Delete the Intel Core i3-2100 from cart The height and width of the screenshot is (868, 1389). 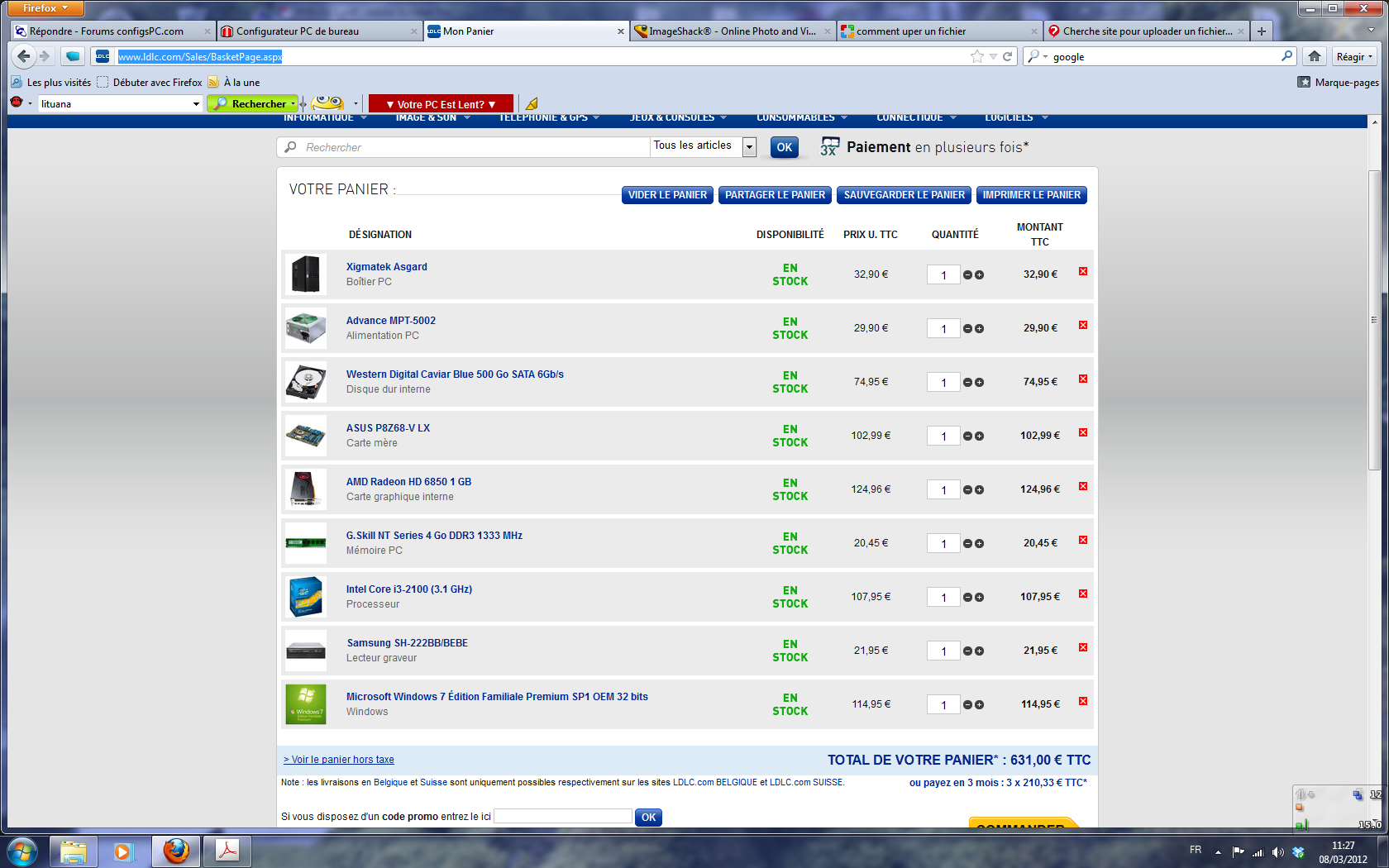1082,594
